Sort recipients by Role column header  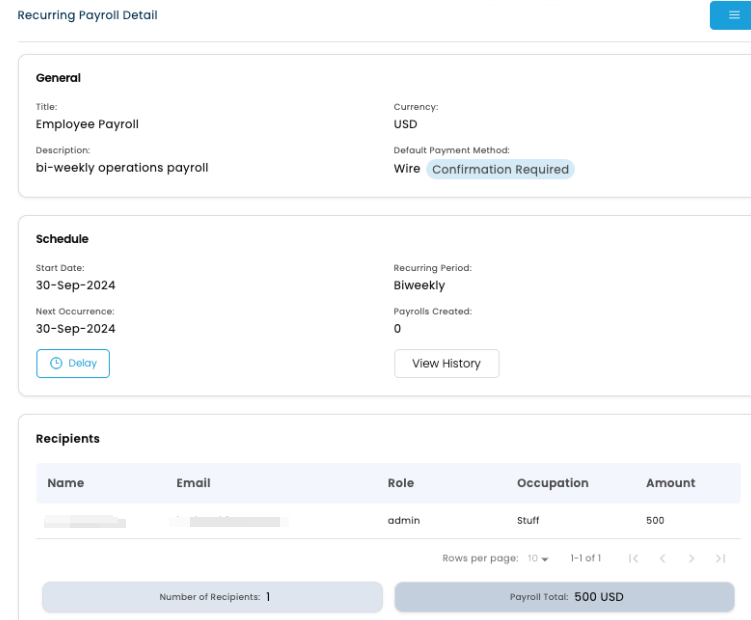[x=401, y=483]
